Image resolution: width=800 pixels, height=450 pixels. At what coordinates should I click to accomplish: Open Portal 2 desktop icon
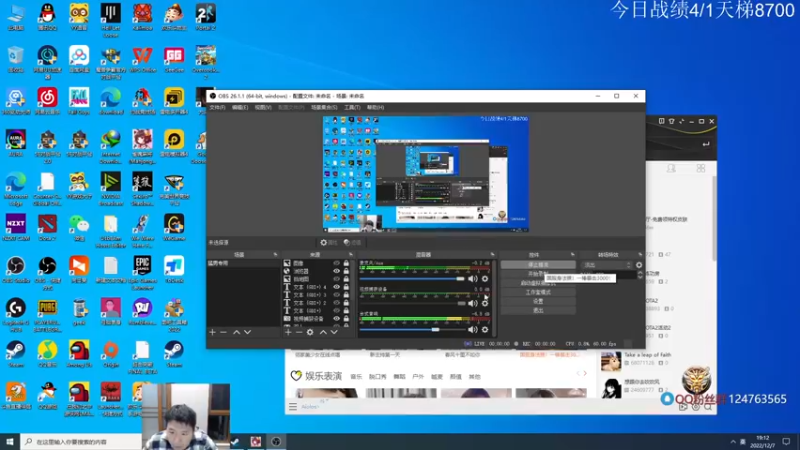click(x=206, y=17)
